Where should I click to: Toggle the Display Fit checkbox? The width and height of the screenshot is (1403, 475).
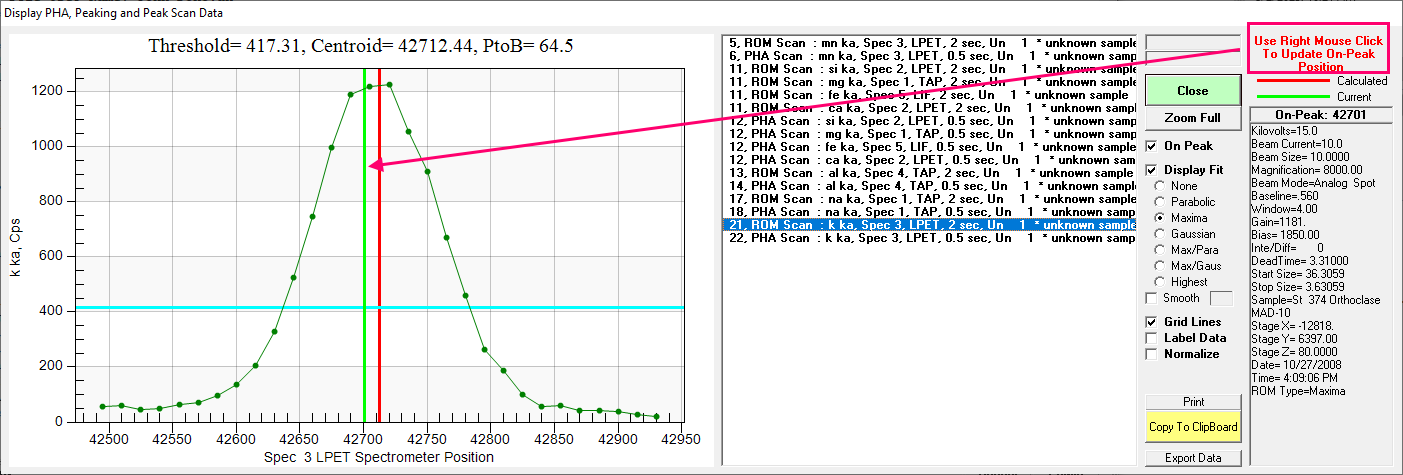tap(1152, 170)
